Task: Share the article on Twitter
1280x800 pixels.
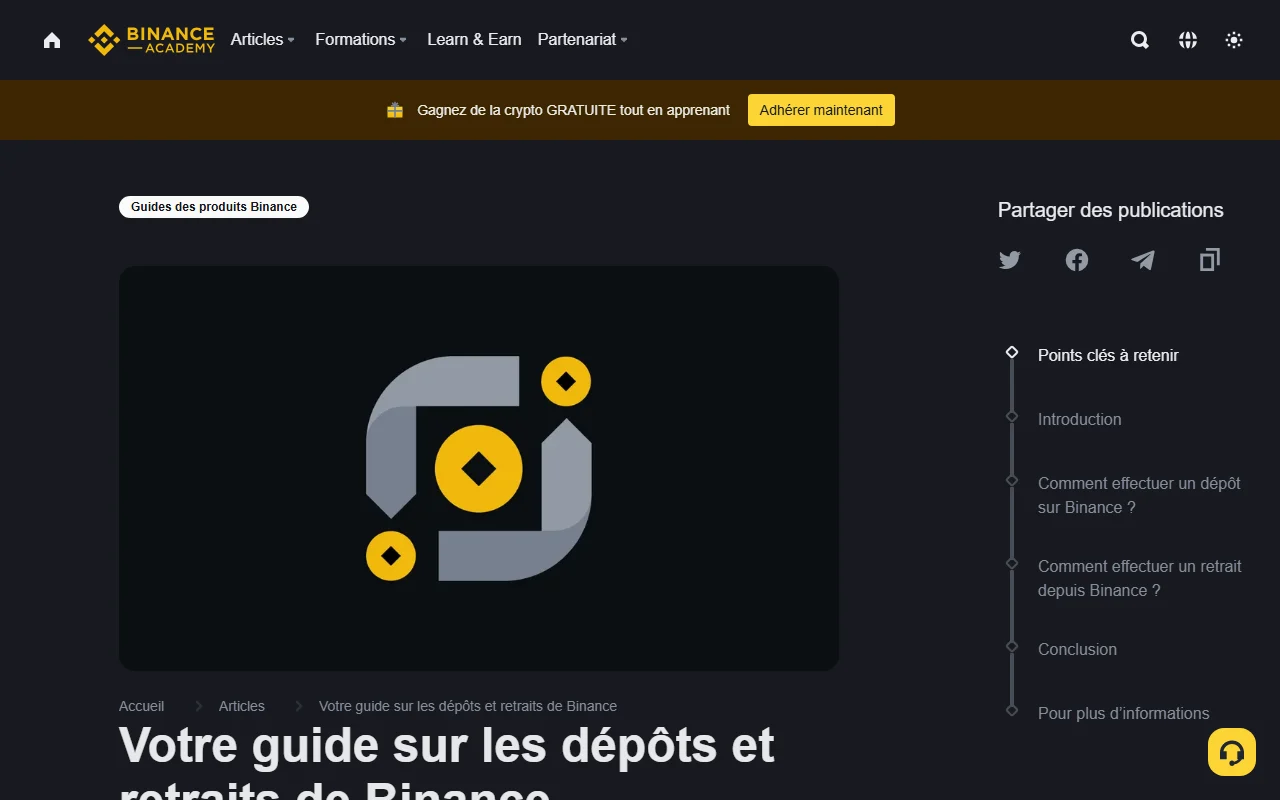Action: 1010,260
